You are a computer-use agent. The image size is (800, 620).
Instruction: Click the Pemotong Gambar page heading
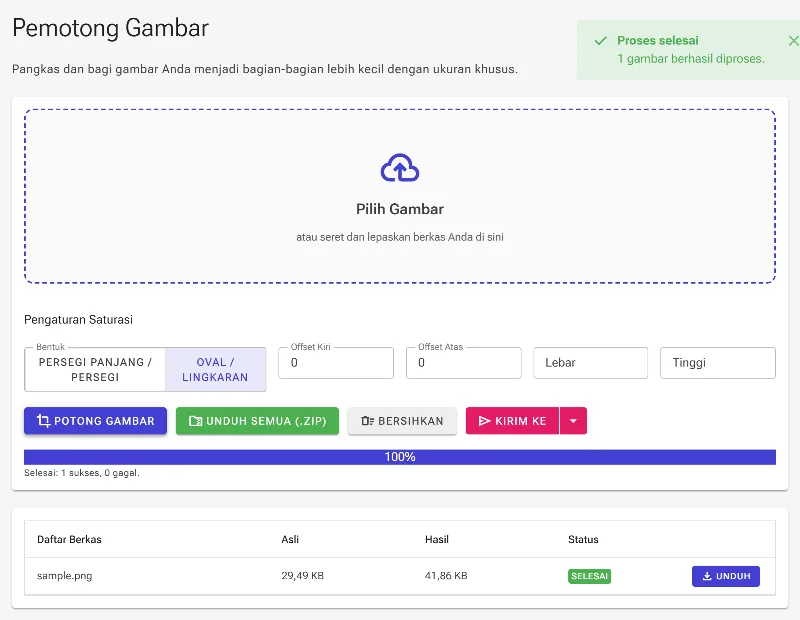pyautogui.click(x=111, y=28)
